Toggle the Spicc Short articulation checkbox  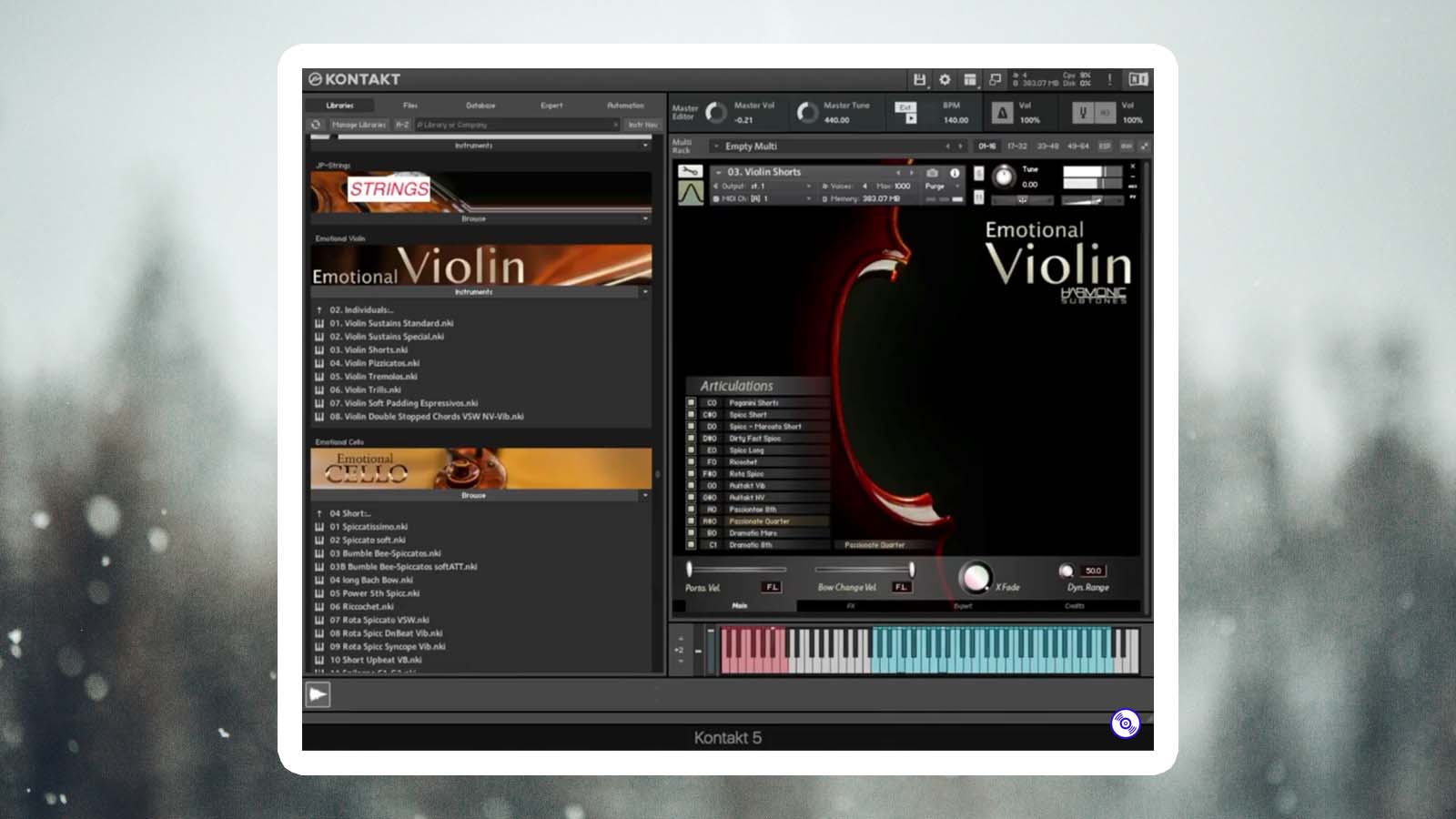(x=691, y=414)
